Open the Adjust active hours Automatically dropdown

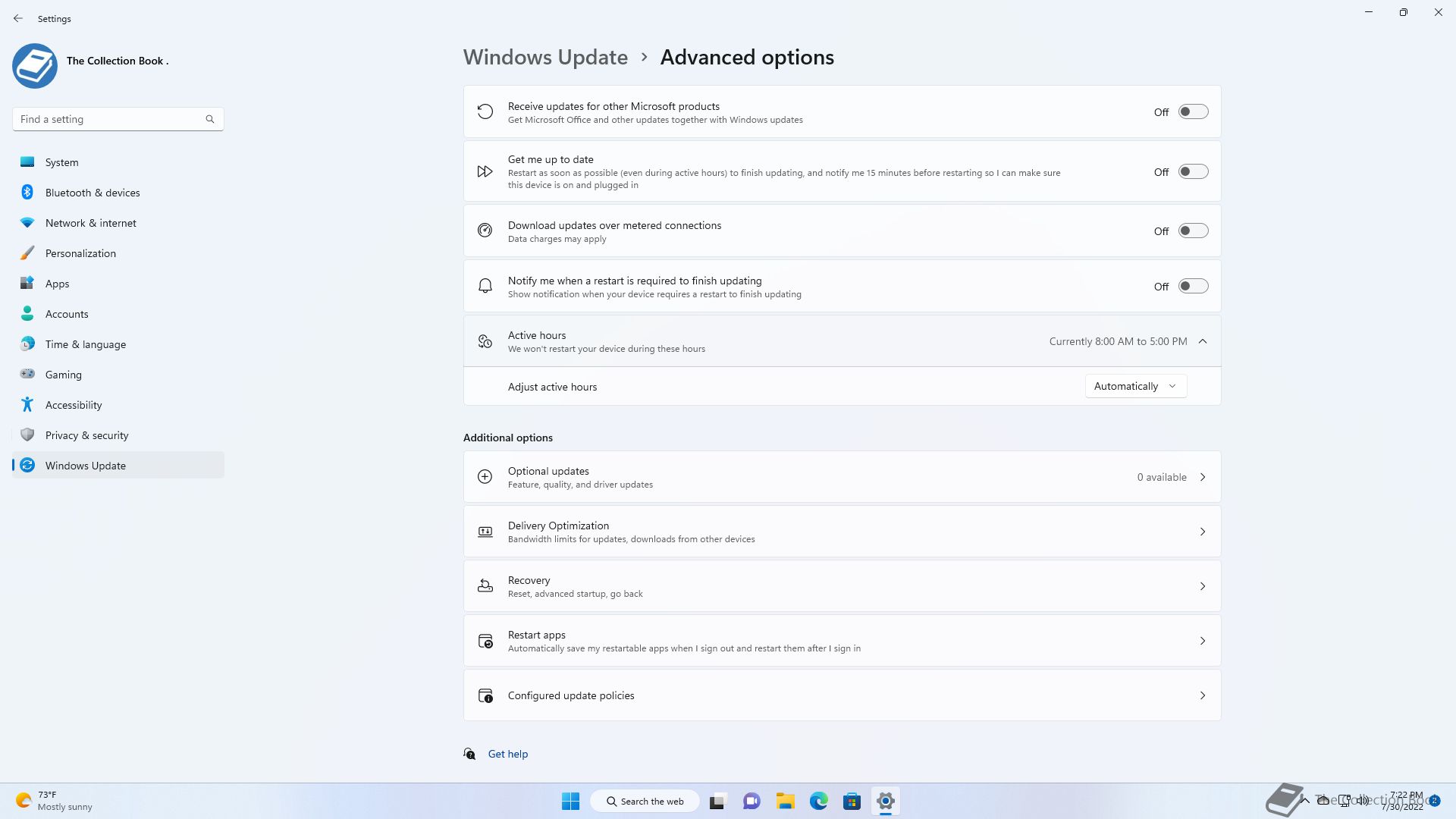pos(1135,386)
